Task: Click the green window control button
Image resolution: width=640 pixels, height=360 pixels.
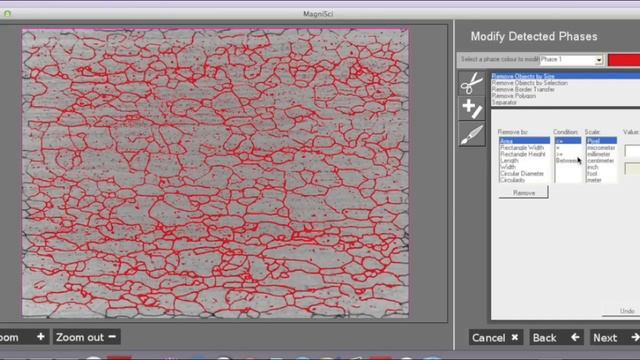Action: pos(7,14)
